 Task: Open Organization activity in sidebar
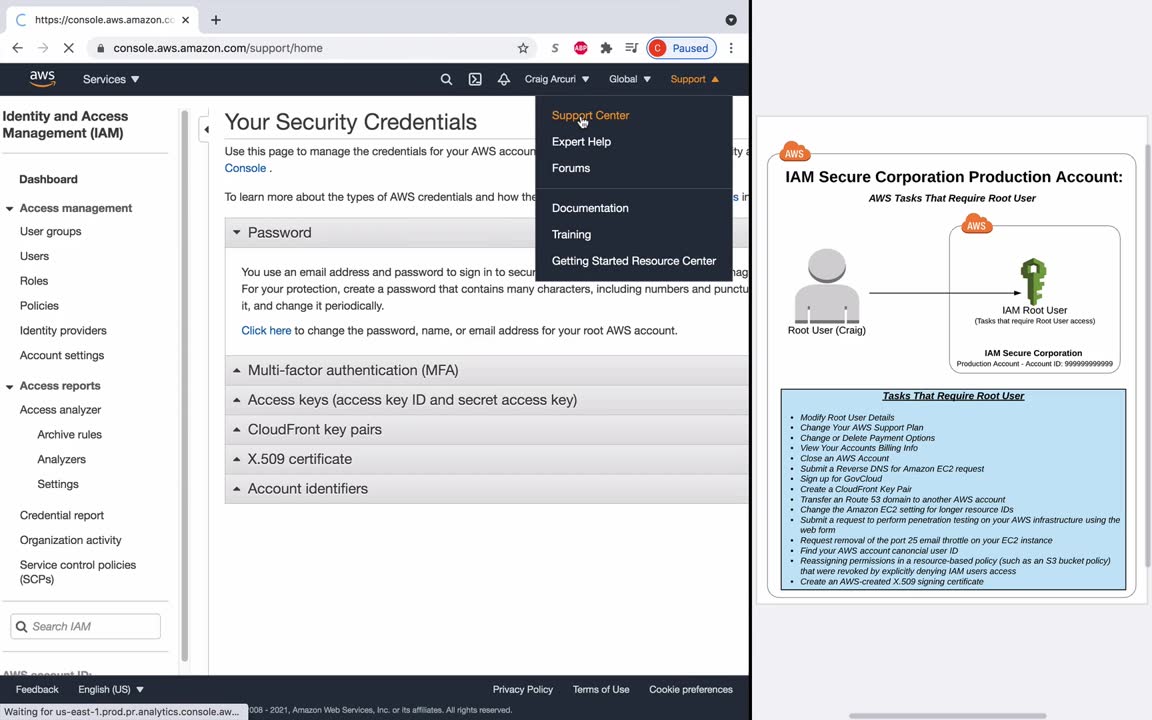click(x=71, y=540)
